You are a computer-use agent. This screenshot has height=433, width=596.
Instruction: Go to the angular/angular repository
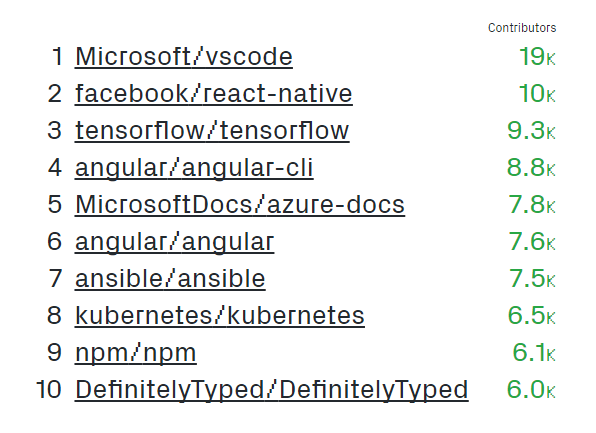[174, 242]
